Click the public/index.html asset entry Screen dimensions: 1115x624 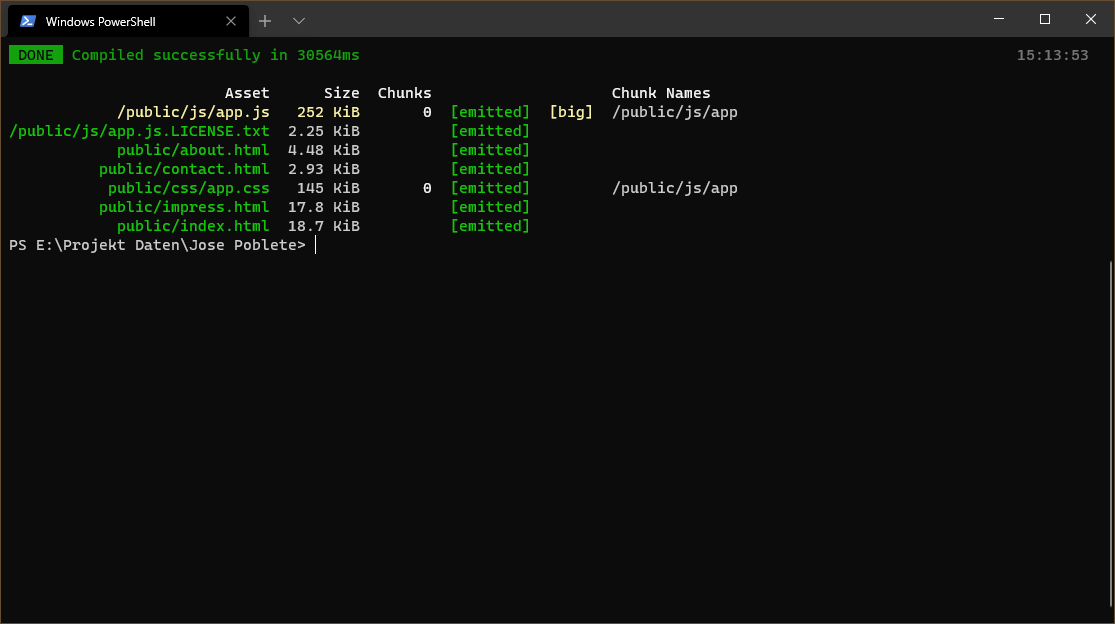pyautogui.click(x=193, y=226)
